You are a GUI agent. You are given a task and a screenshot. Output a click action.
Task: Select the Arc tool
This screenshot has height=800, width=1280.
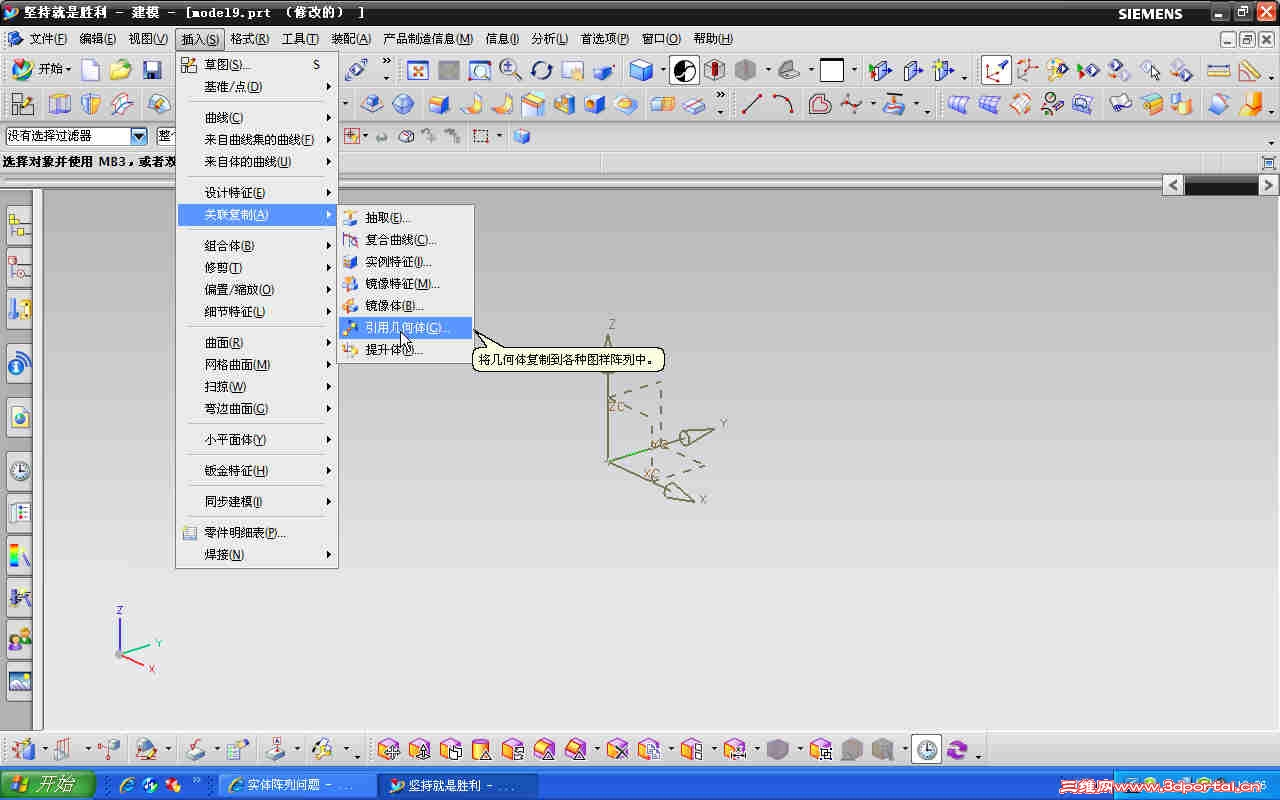(783, 103)
